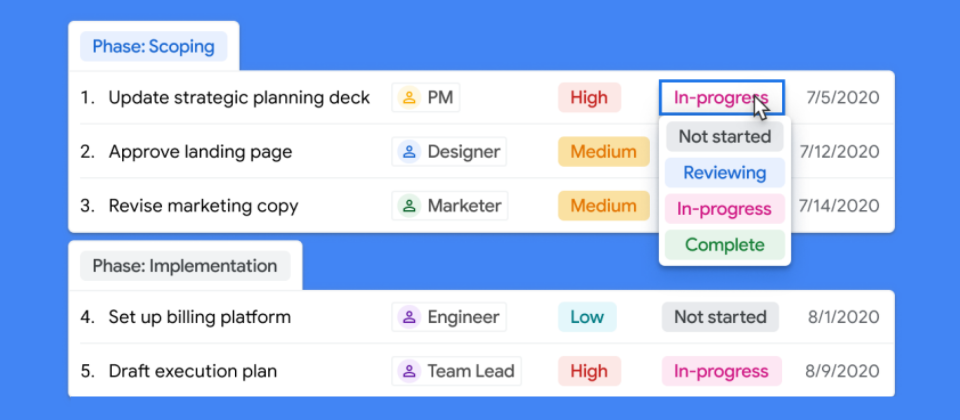Image resolution: width=960 pixels, height=420 pixels.
Task: Click the High priority chip for strategic planning deck
Action: tap(589, 97)
